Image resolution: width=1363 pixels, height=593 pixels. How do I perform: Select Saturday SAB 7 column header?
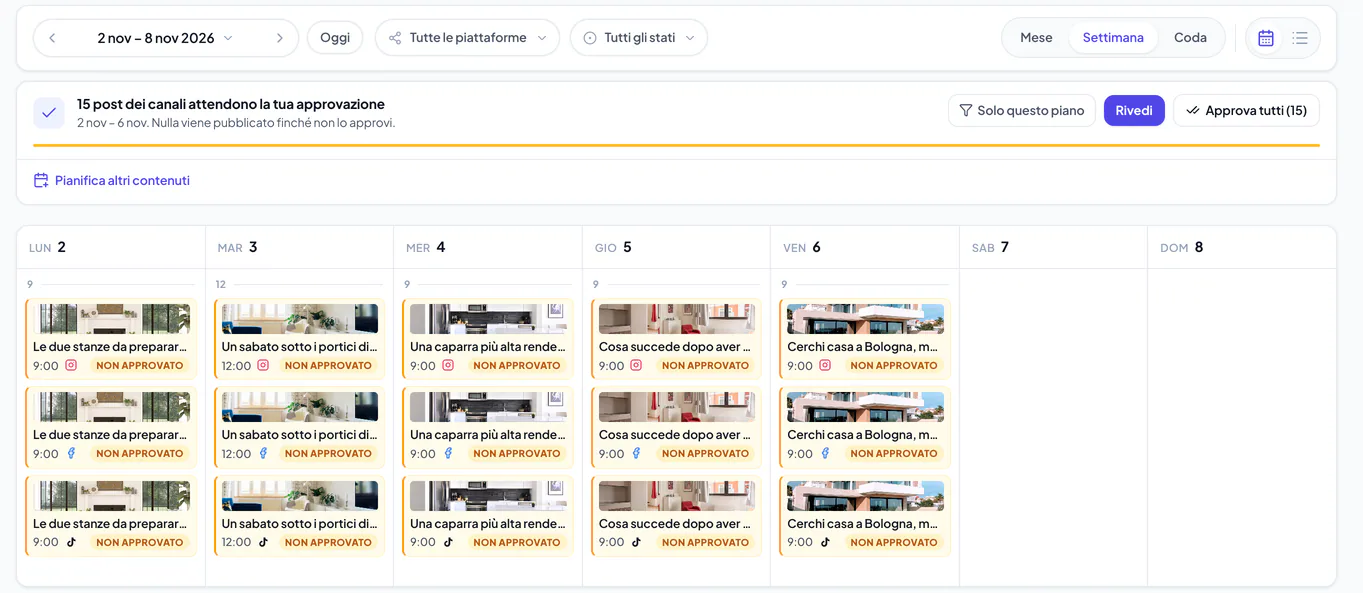(1053, 247)
